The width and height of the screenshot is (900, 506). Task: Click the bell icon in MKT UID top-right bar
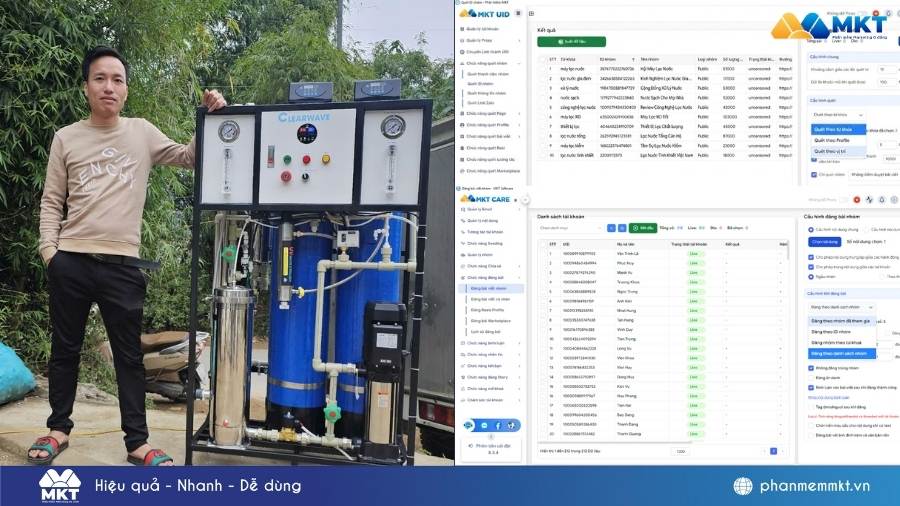(887, 13)
